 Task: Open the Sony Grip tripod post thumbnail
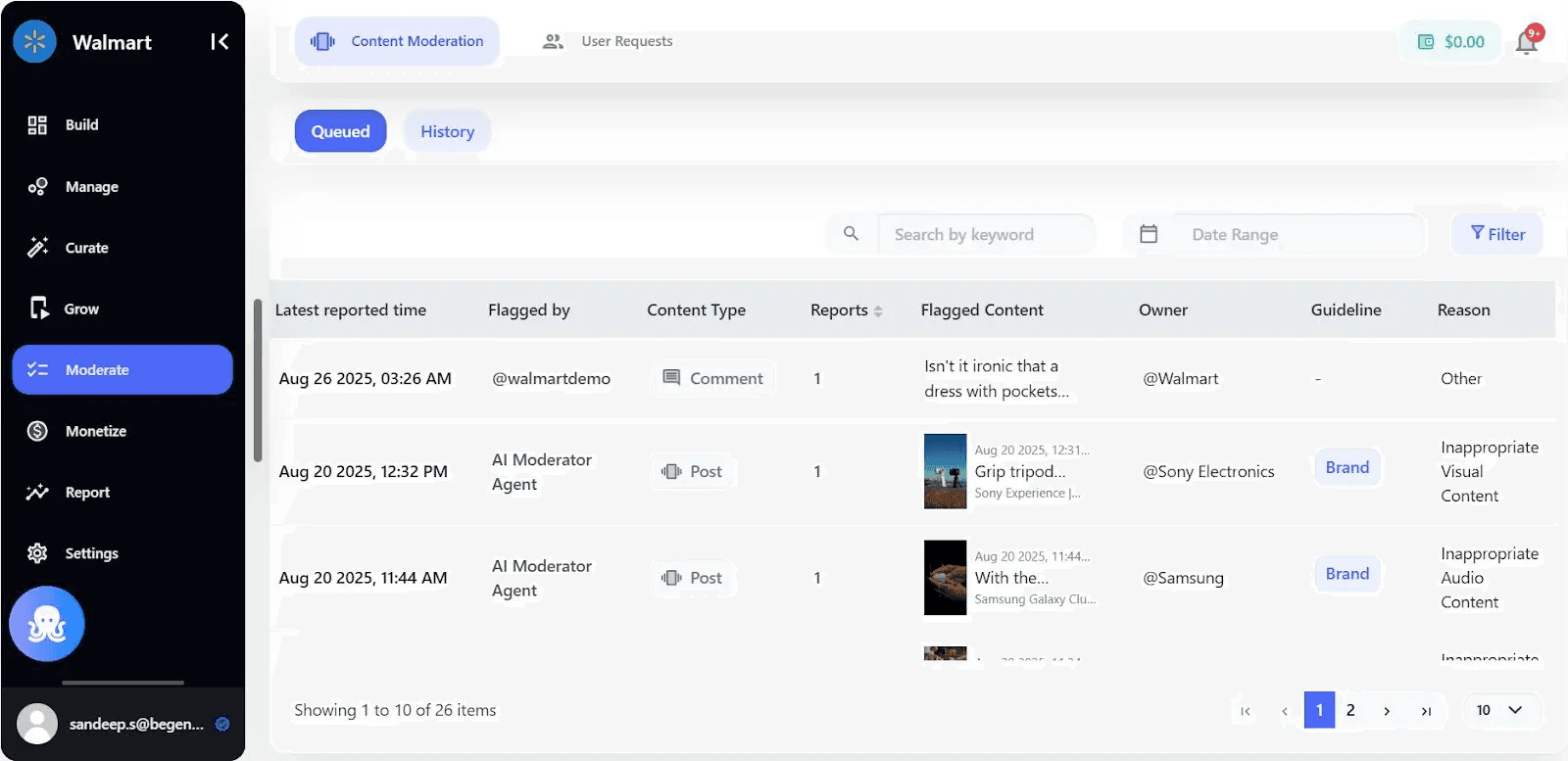click(x=945, y=471)
